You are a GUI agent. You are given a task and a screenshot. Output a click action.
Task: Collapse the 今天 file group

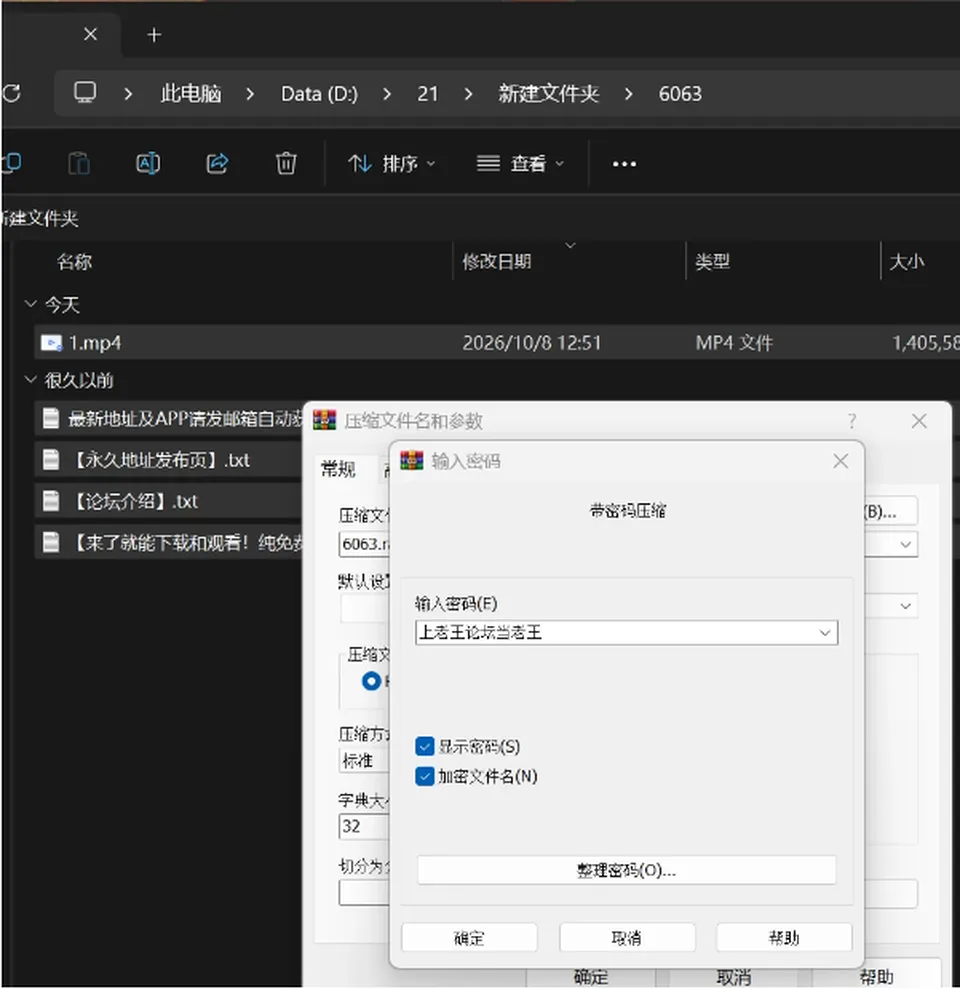[x=30, y=304]
